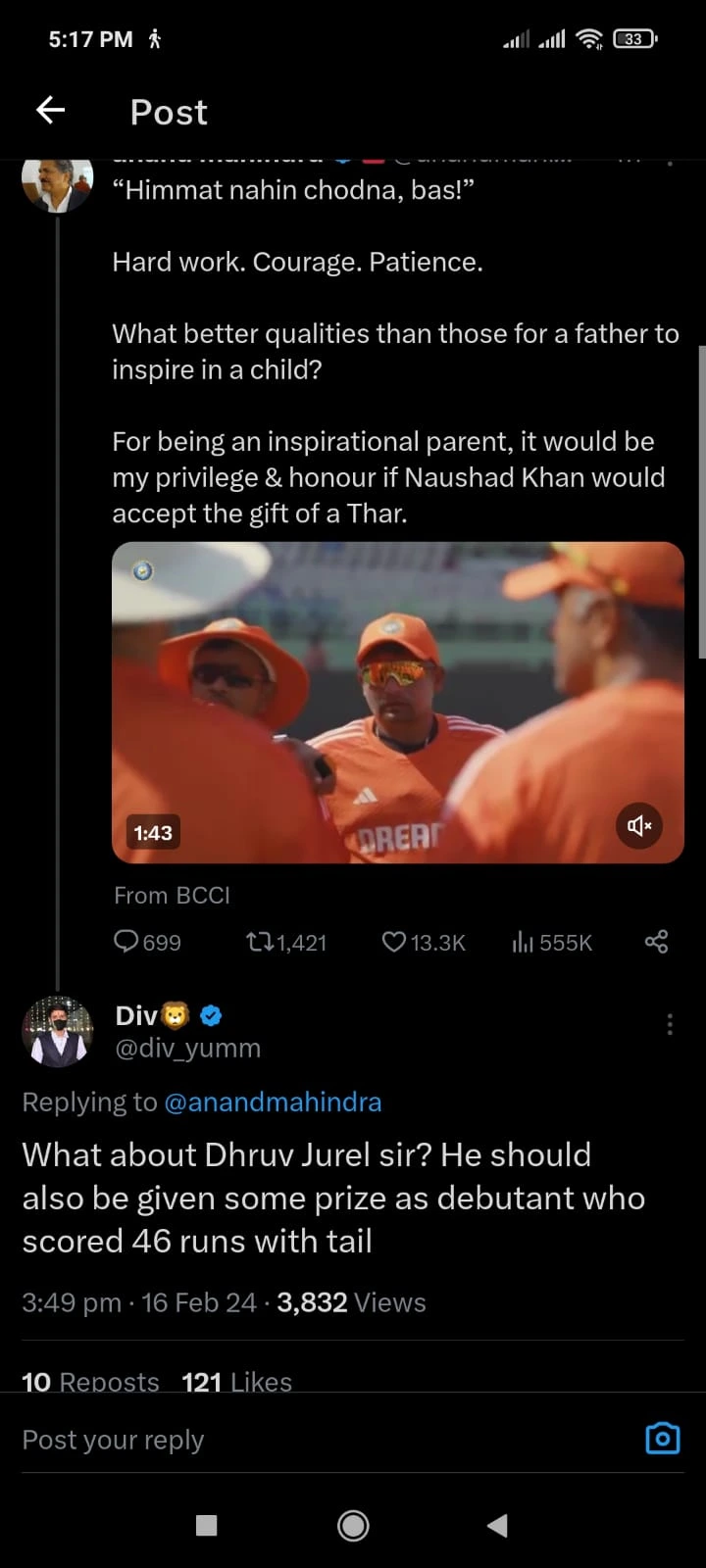The width and height of the screenshot is (706, 1568).
Task: Open the reply icon on Anand Mahindra's post
Action: [127, 942]
